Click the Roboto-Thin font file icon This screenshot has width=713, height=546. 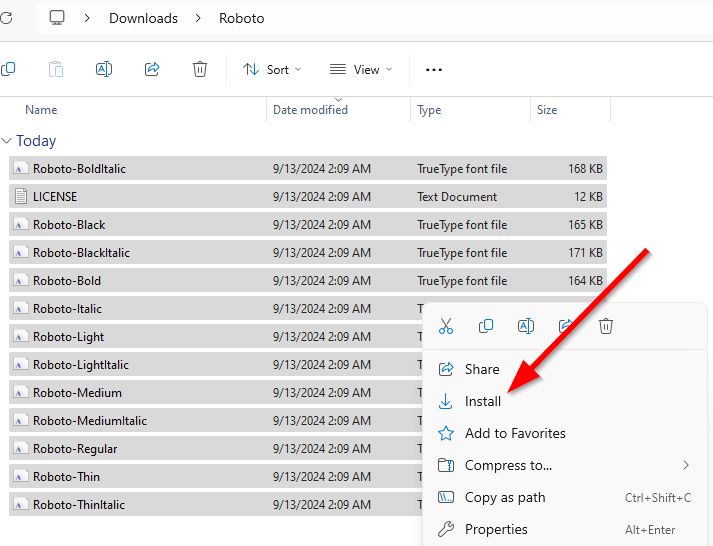pyautogui.click(x=20, y=476)
